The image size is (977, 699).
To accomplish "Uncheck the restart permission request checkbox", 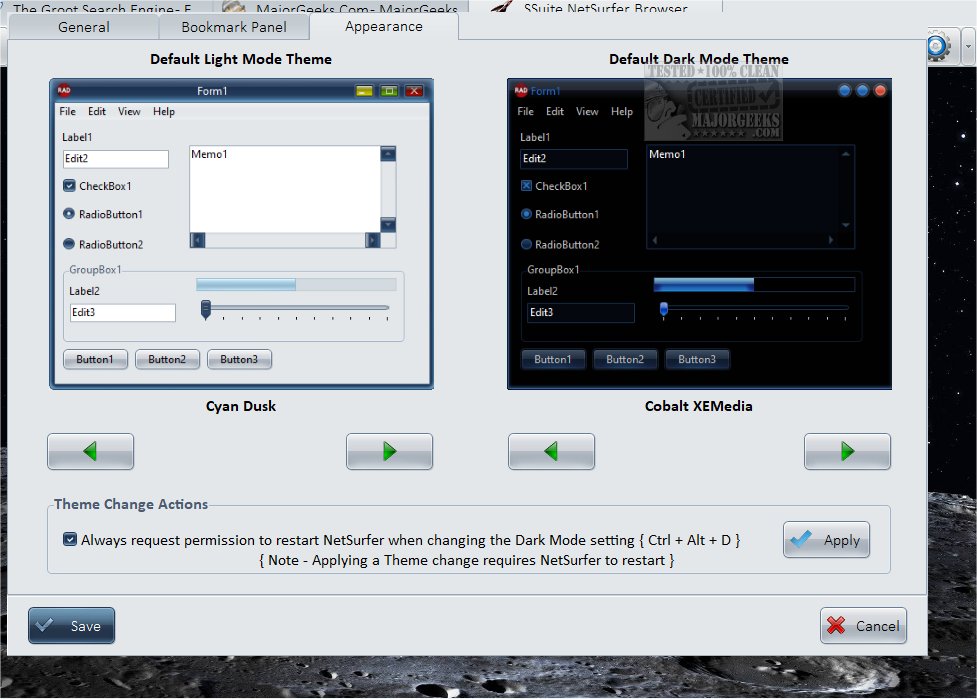I will [x=69, y=539].
